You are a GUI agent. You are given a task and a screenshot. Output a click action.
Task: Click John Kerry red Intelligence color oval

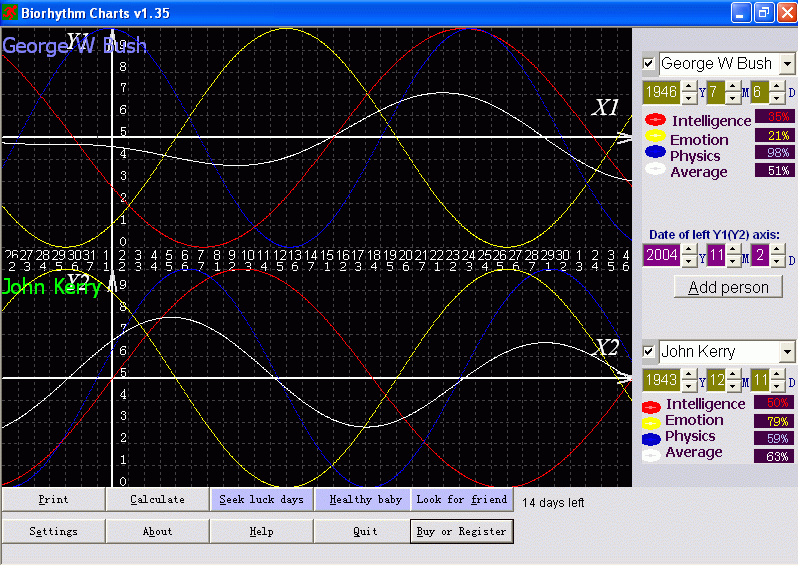(x=651, y=407)
